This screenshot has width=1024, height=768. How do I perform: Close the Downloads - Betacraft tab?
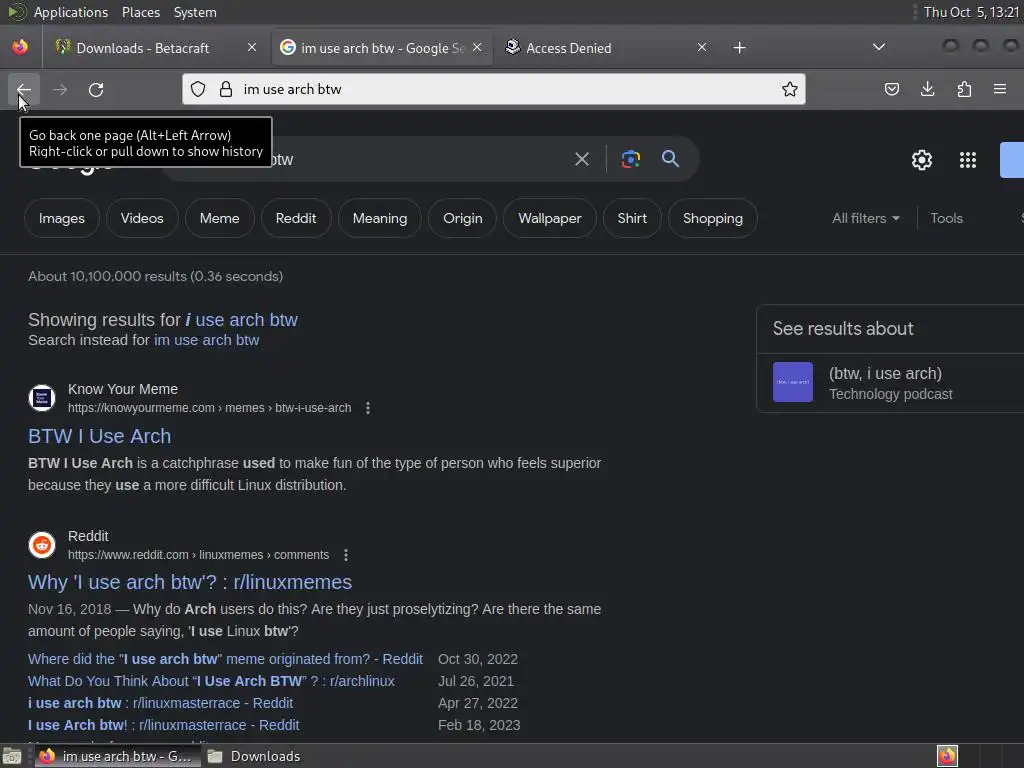coord(252,47)
